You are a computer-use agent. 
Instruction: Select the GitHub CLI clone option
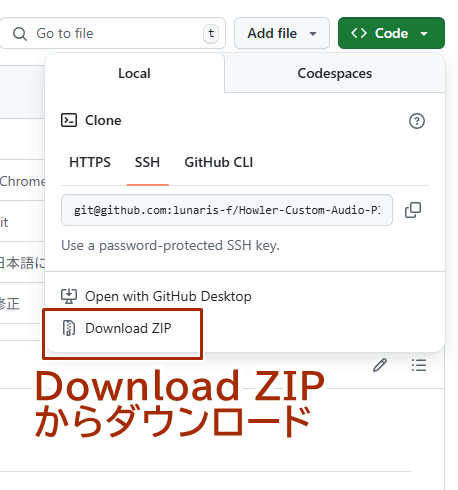coord(219,163)
